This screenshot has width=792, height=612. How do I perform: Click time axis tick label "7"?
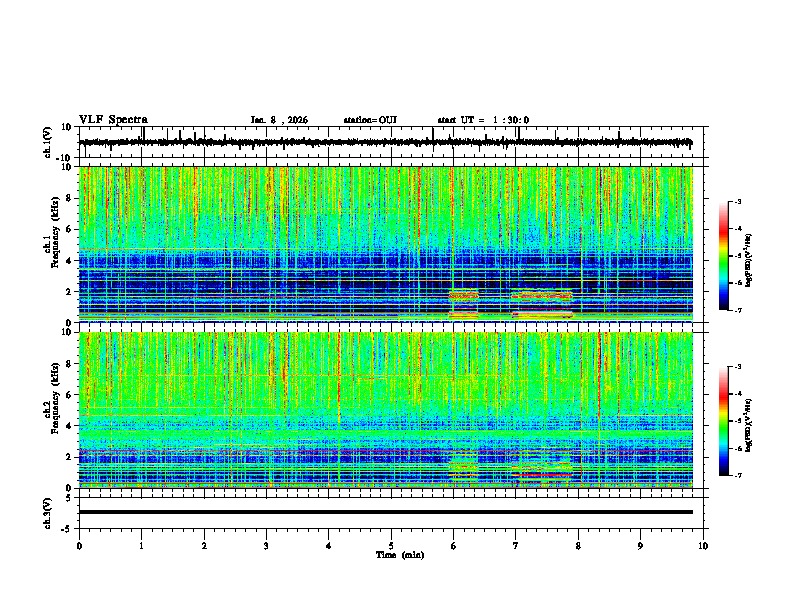(516, 546)
